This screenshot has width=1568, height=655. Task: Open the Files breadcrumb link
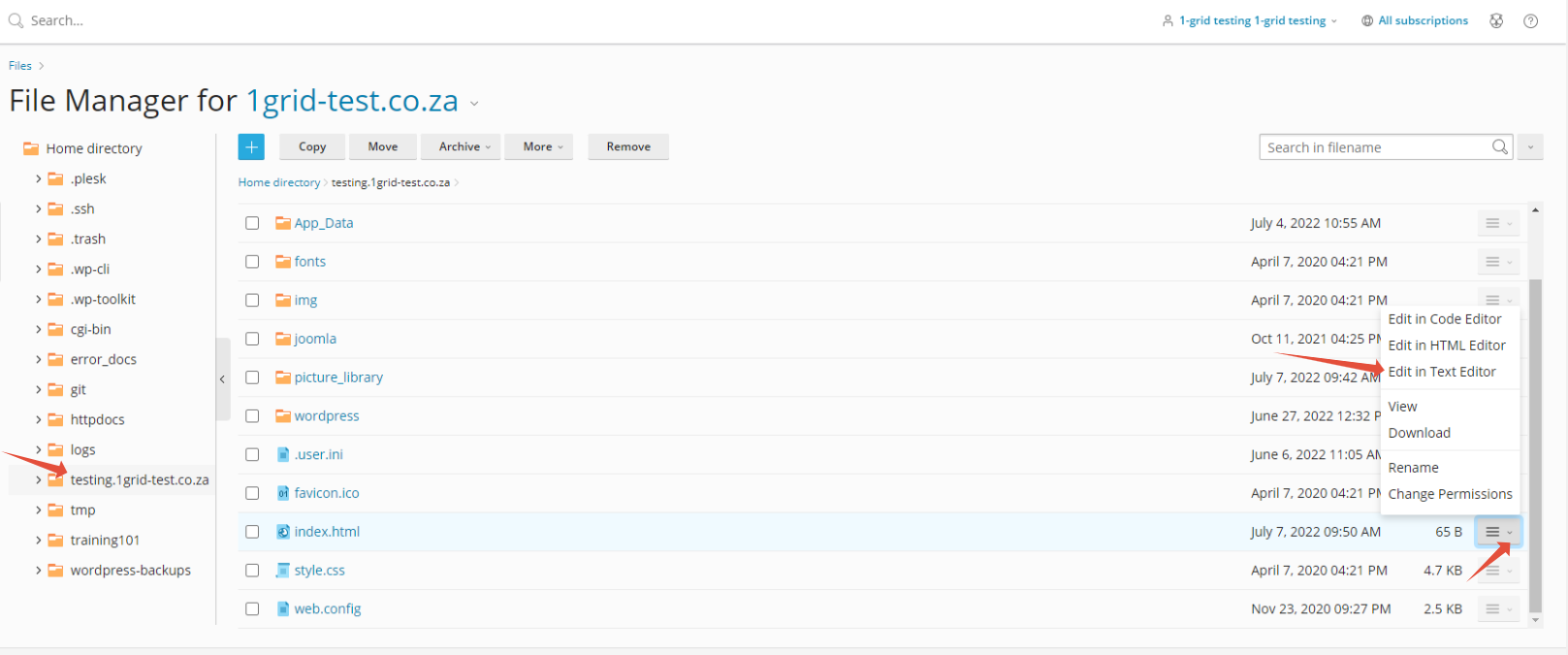coord(20,66)
